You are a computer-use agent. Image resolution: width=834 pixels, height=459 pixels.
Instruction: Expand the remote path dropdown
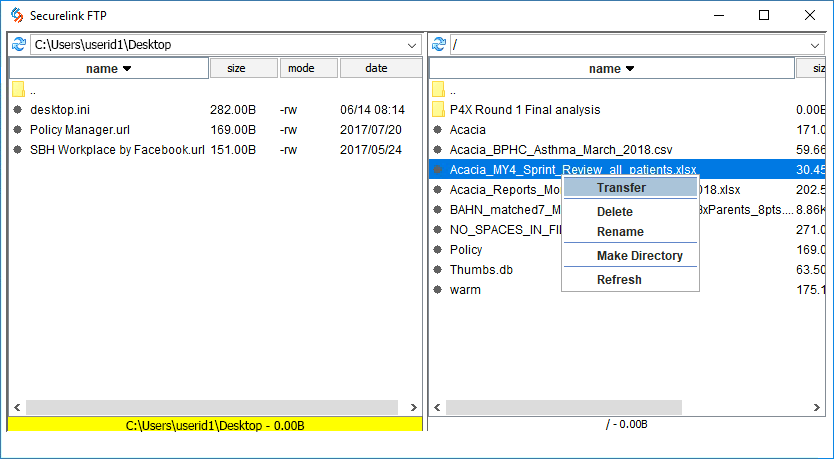point(817,45)
